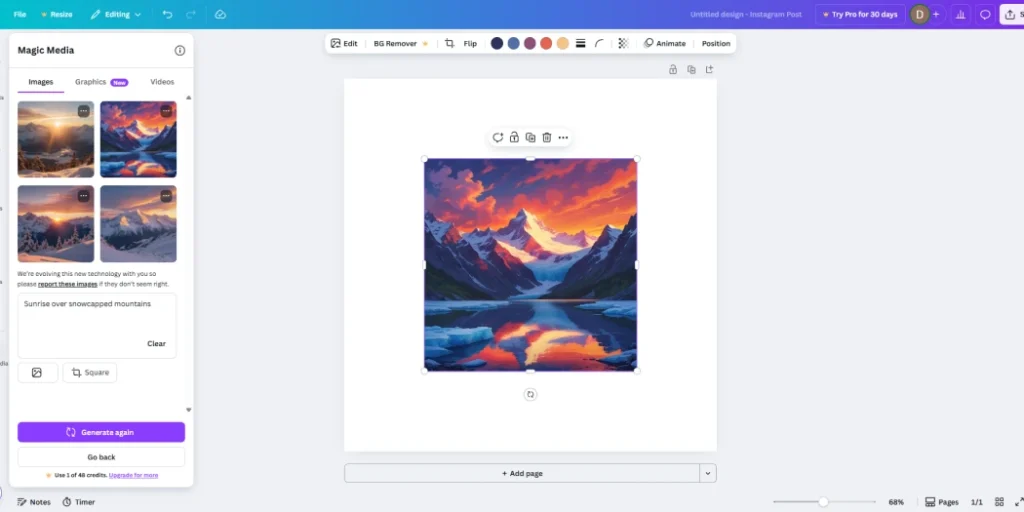Open the analytics bar chart icon
1024x512 pixels.
(x=960, y=15)
